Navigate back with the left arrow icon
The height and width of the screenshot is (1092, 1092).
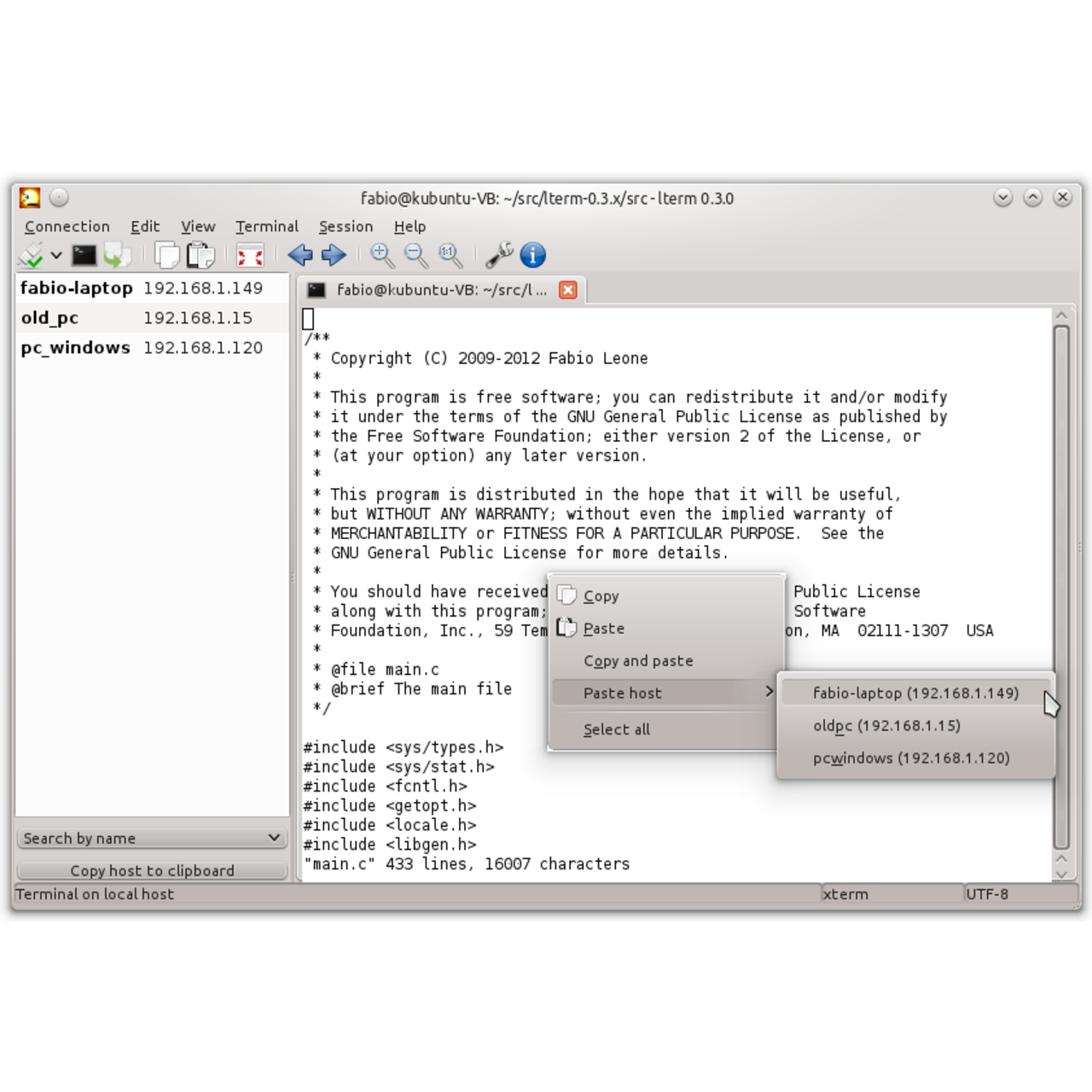coord(299,254)
